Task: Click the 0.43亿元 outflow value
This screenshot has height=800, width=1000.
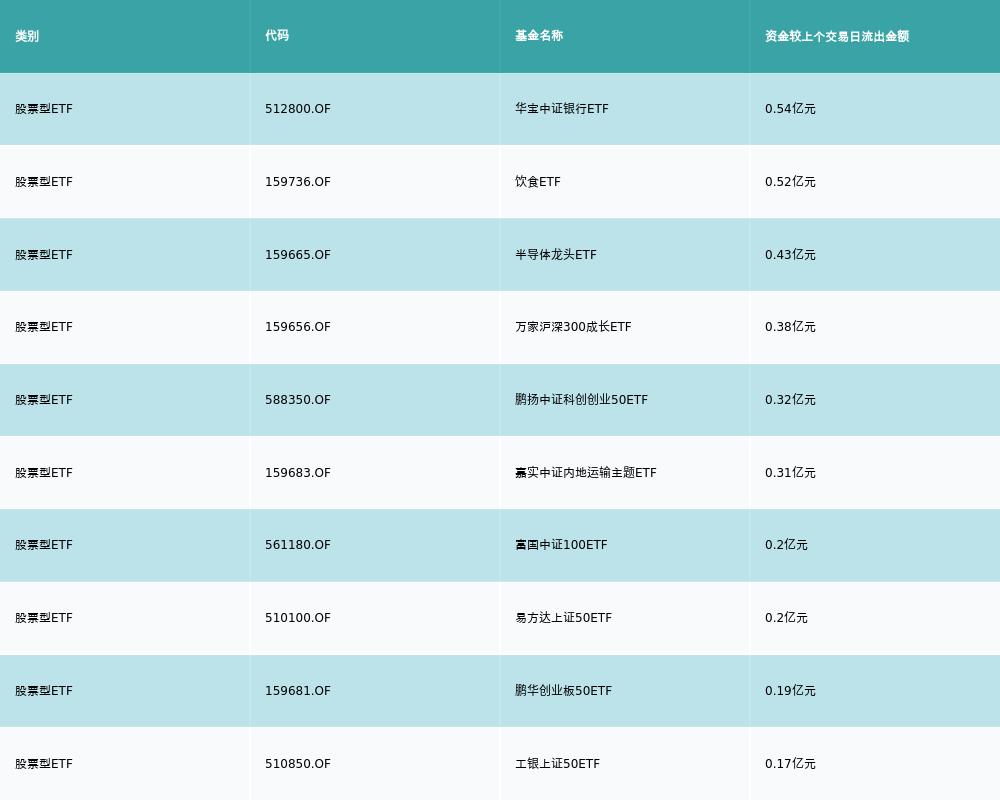Action: [x=790, y=254]
